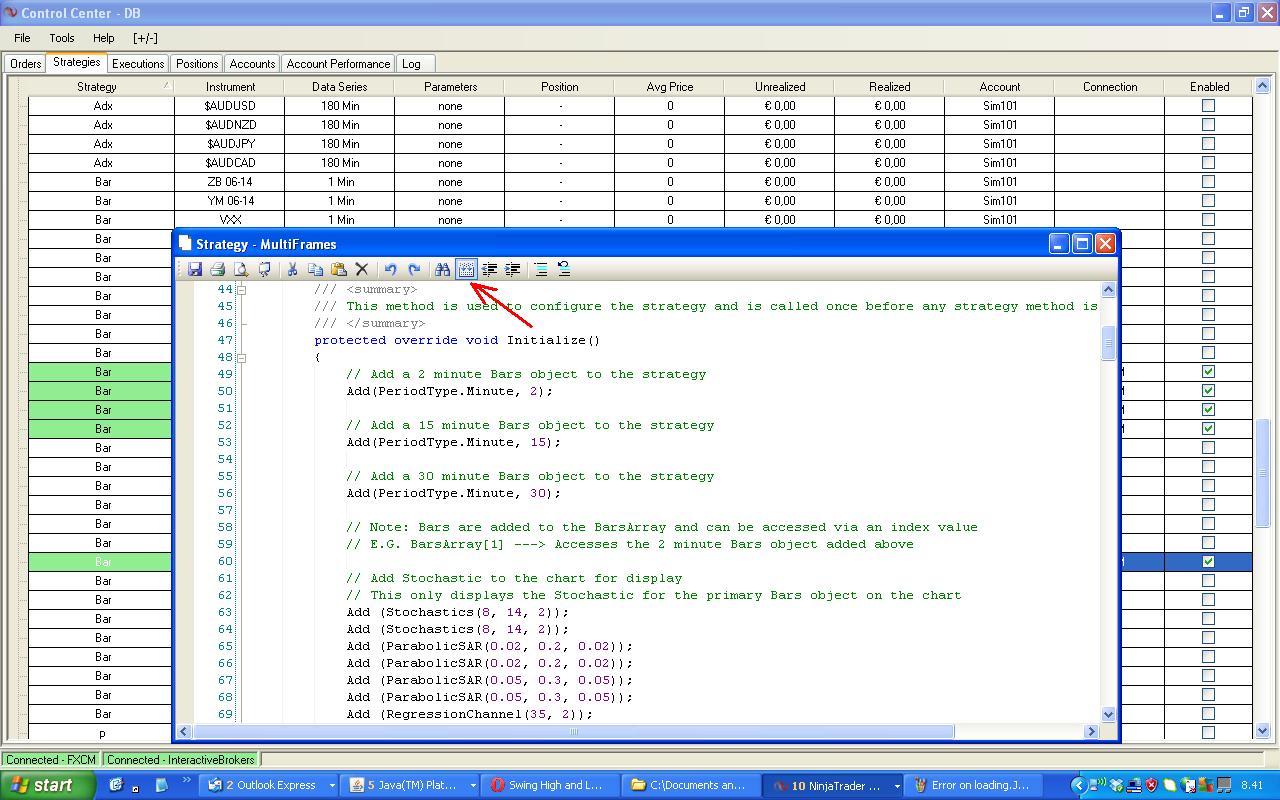The image size is (1280, 800).
Task: Sort by the Data Series column header
Action: click(340, 87)
